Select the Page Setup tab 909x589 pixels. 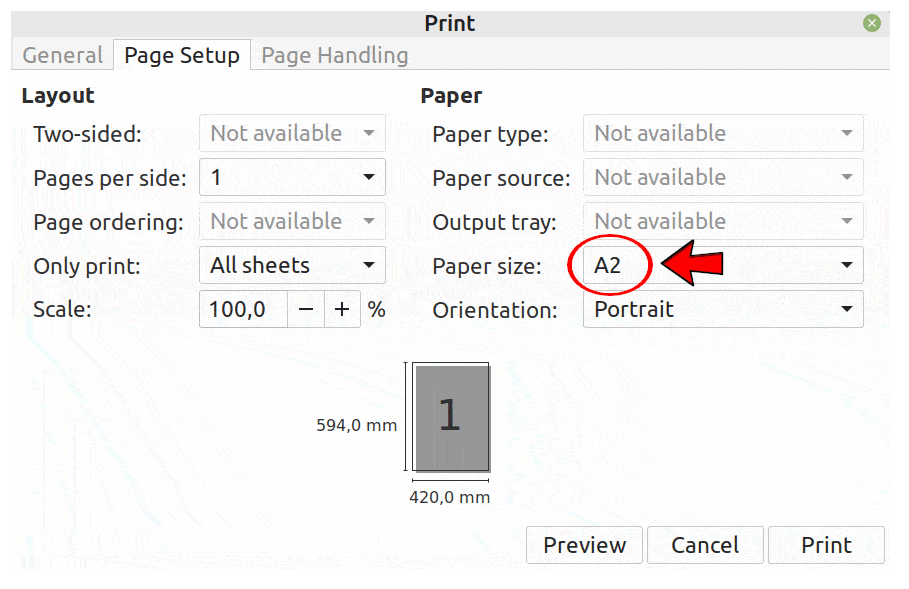click(x=181, y=55)
